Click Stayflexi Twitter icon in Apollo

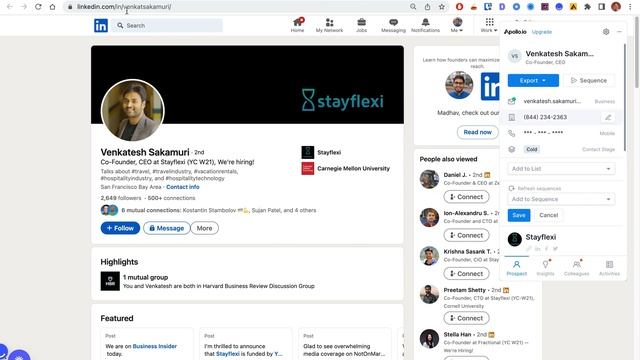(x=555, y=249)
